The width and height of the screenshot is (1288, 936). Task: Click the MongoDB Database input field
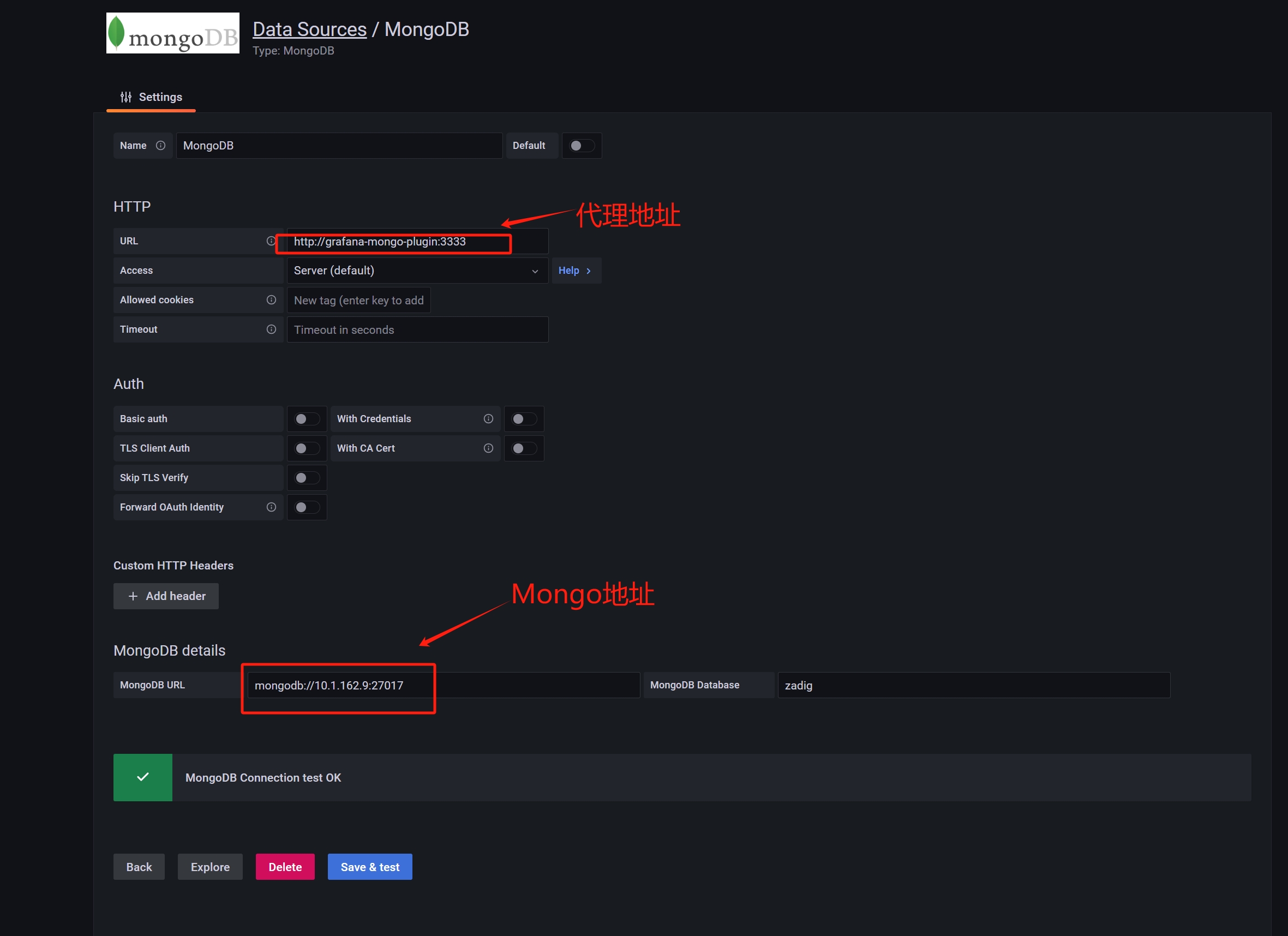[973, 685]
